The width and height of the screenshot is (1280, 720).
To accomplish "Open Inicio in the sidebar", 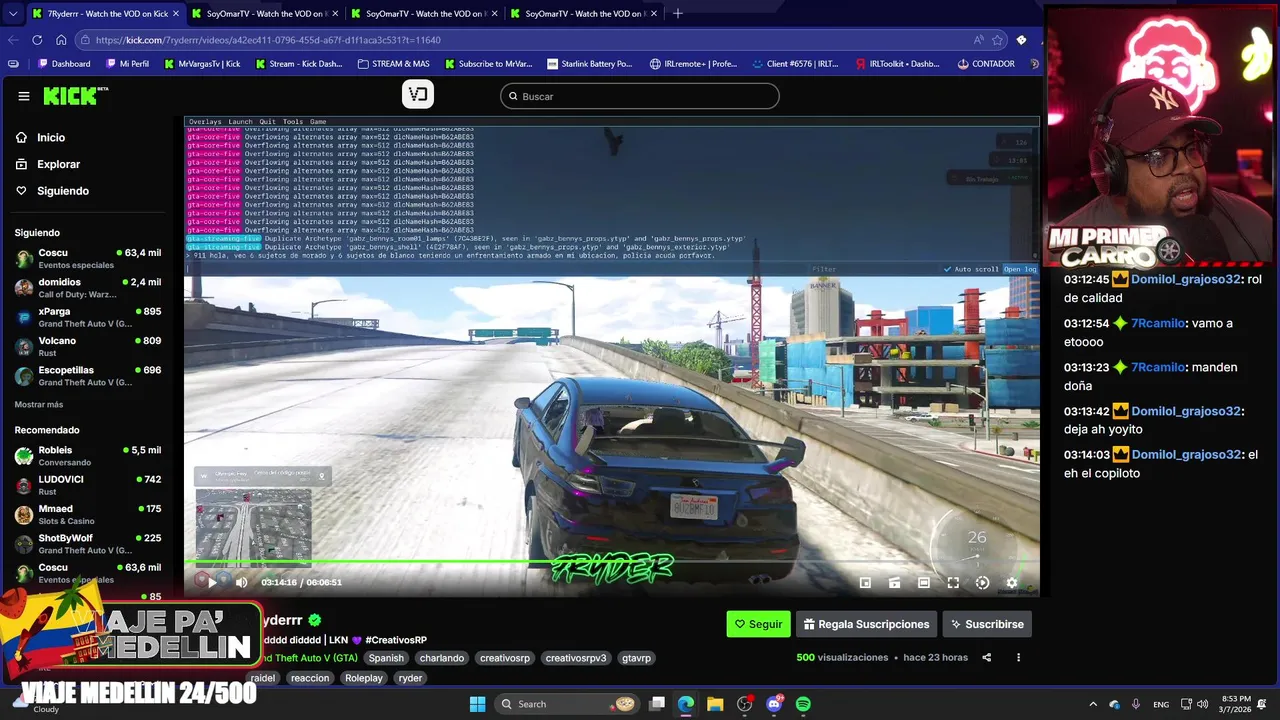I will [x=41, y=137].
